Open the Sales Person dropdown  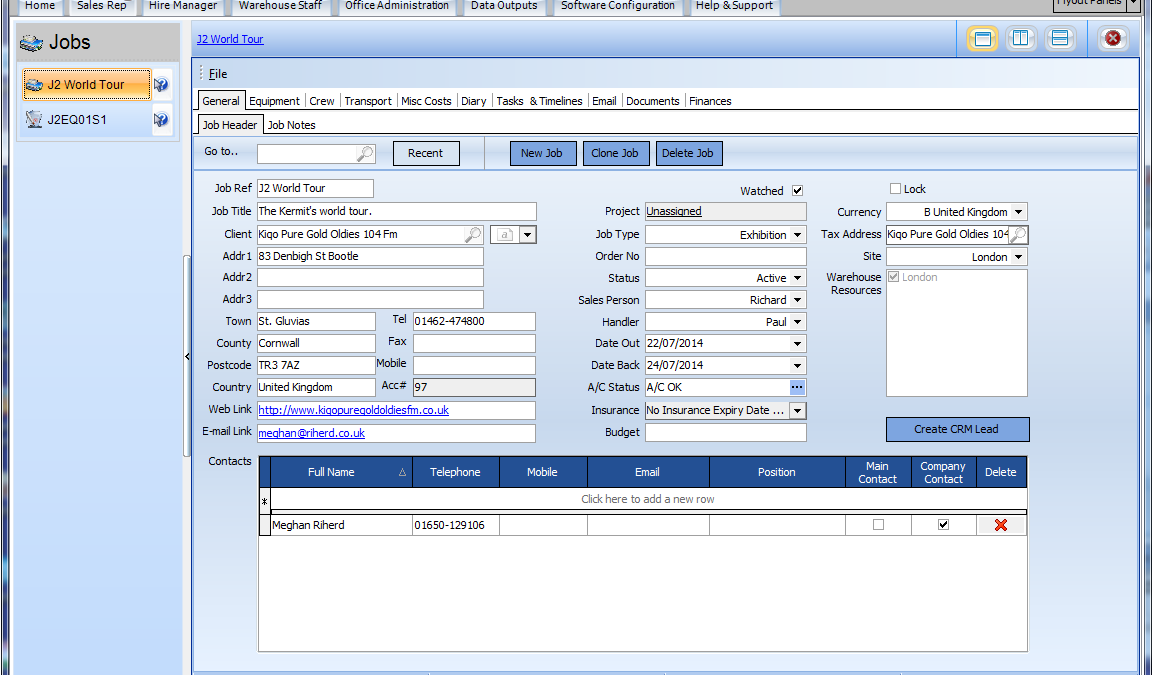[797, 300]
